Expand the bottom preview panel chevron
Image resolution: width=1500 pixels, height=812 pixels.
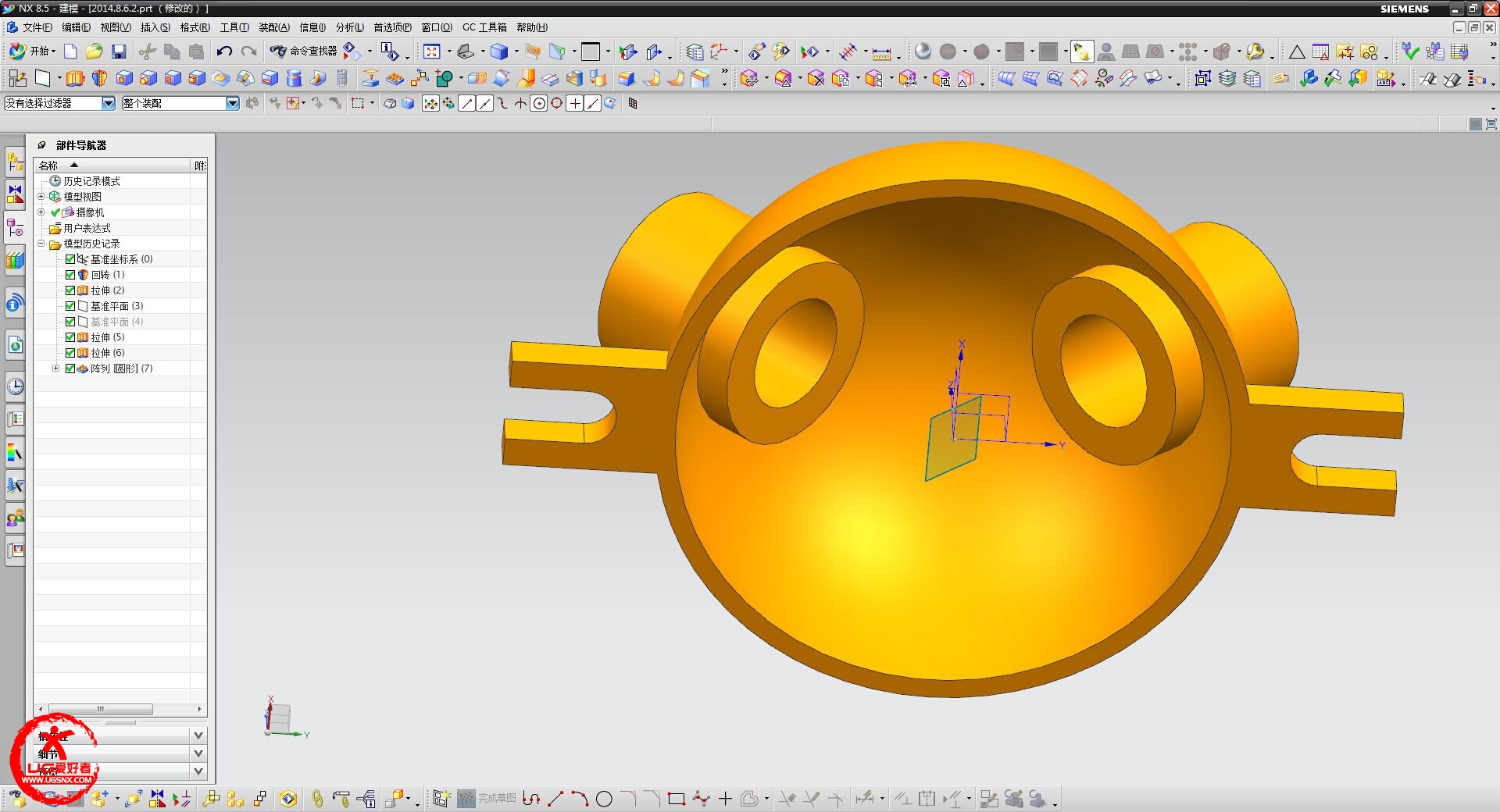[x=198, y=771]
